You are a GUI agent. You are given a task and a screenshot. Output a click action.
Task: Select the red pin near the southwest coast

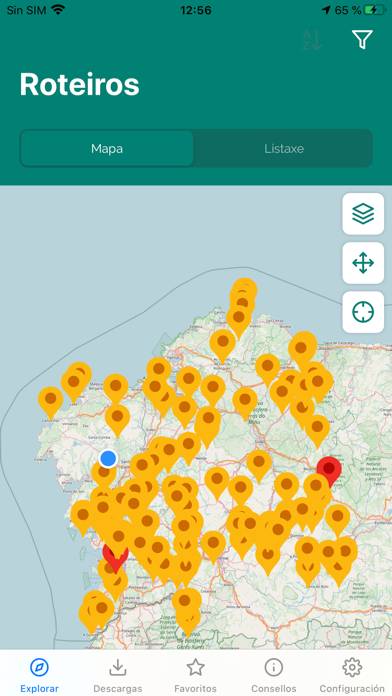pos(115,558)
